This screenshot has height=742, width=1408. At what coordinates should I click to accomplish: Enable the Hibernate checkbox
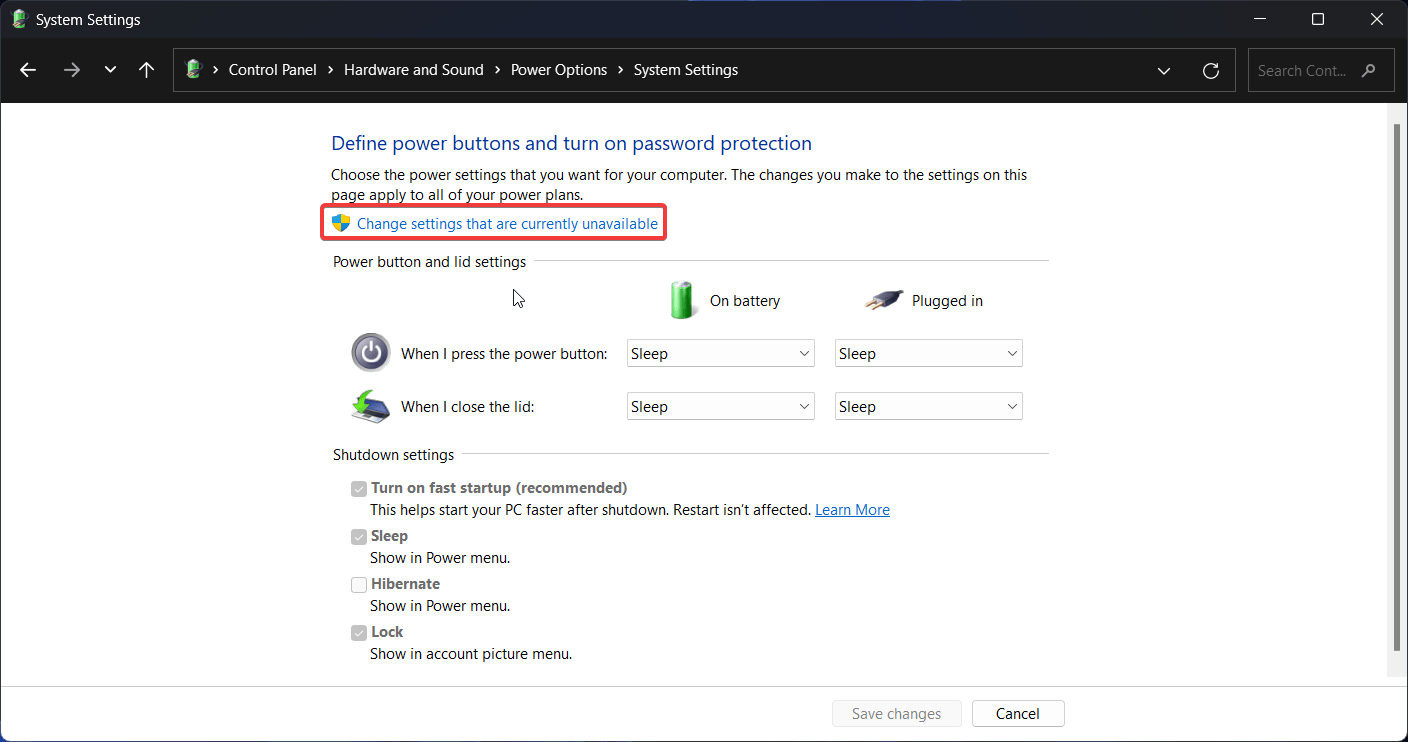pyautogui.click(x=359, y=585)
